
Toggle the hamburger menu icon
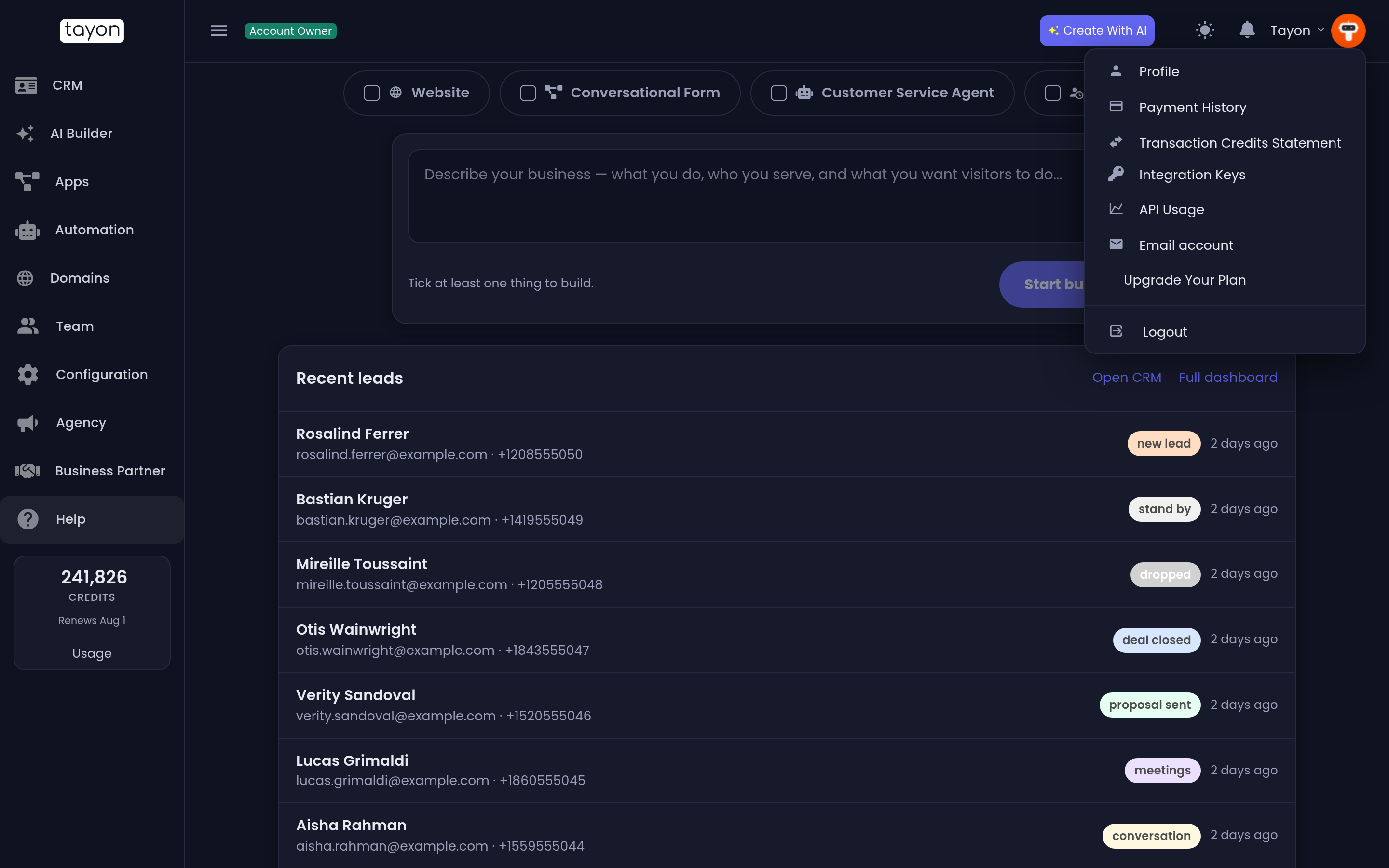point(218,30)
